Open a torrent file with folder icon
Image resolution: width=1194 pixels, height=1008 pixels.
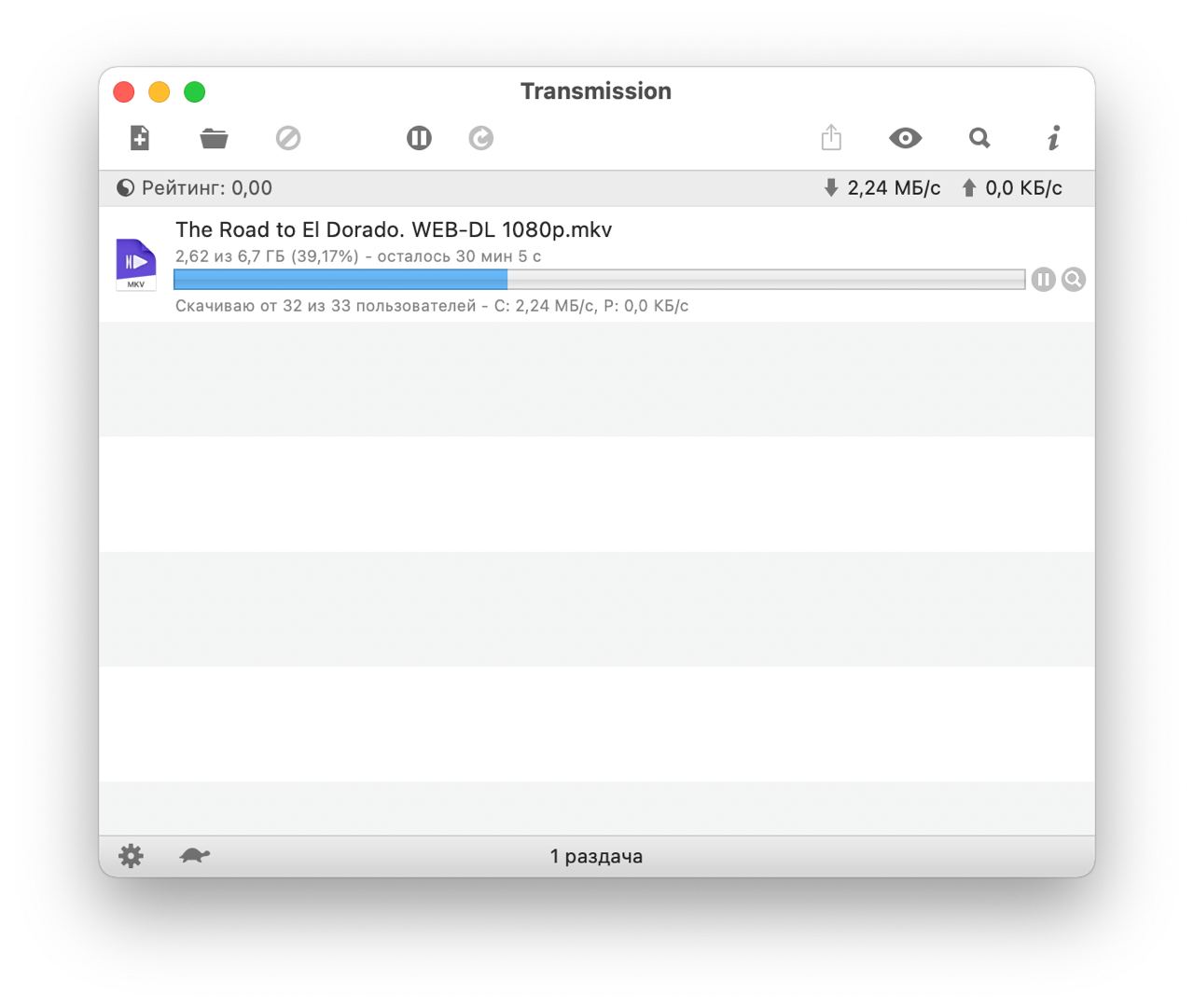tap(214, 139)
